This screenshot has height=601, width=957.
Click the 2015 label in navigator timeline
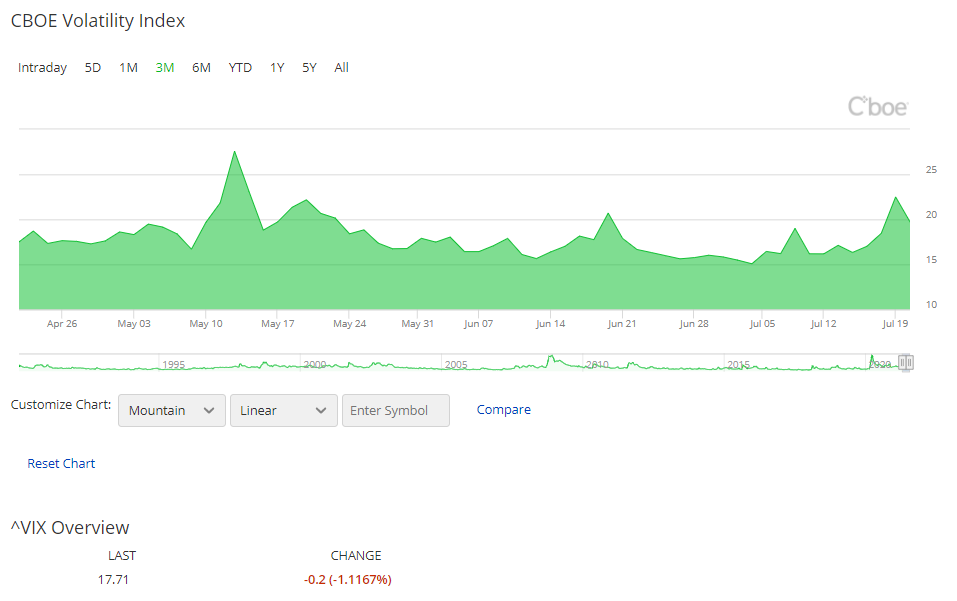pos(739,364)
